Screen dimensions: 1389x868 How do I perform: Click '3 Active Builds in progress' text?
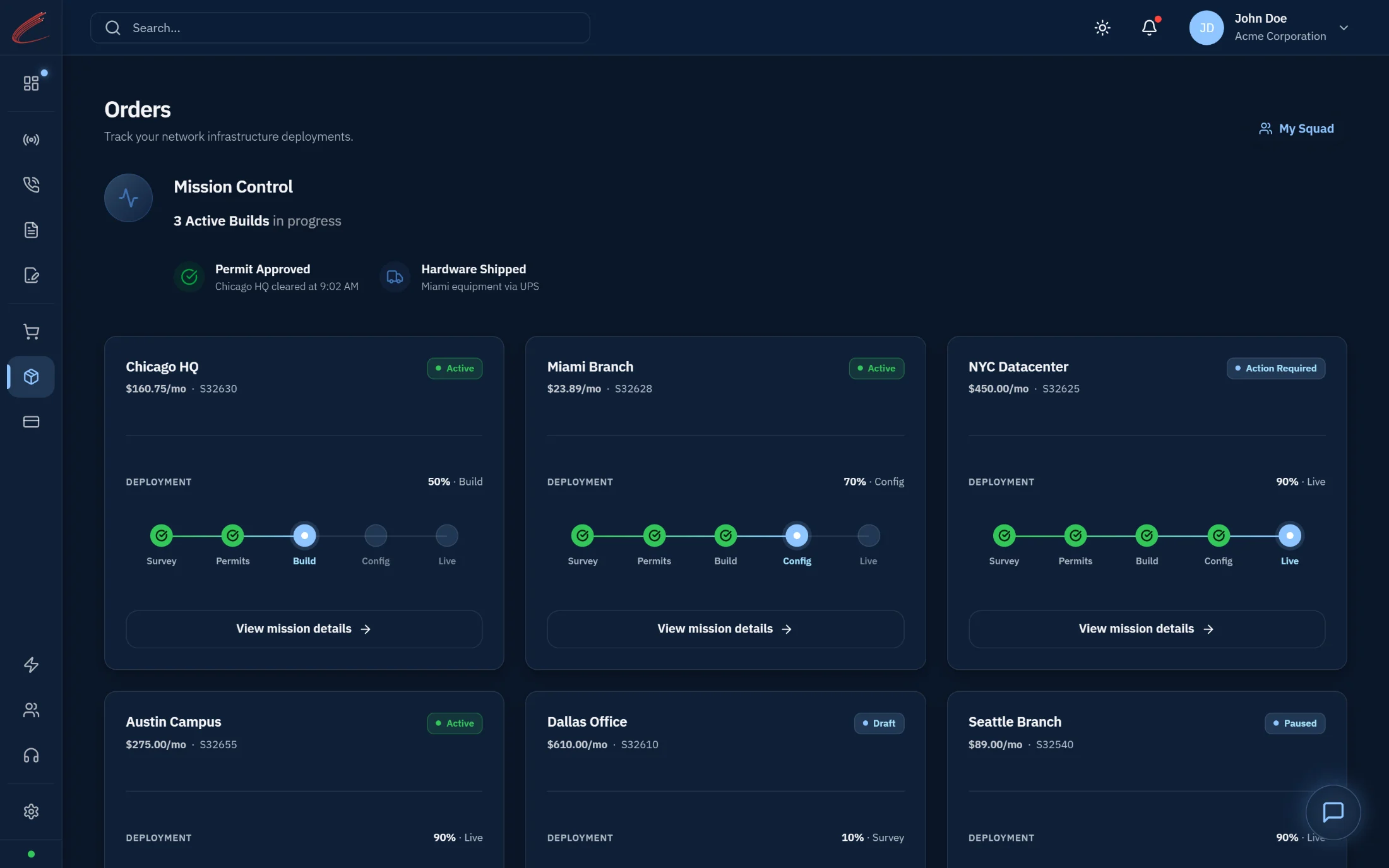(258, 221)
